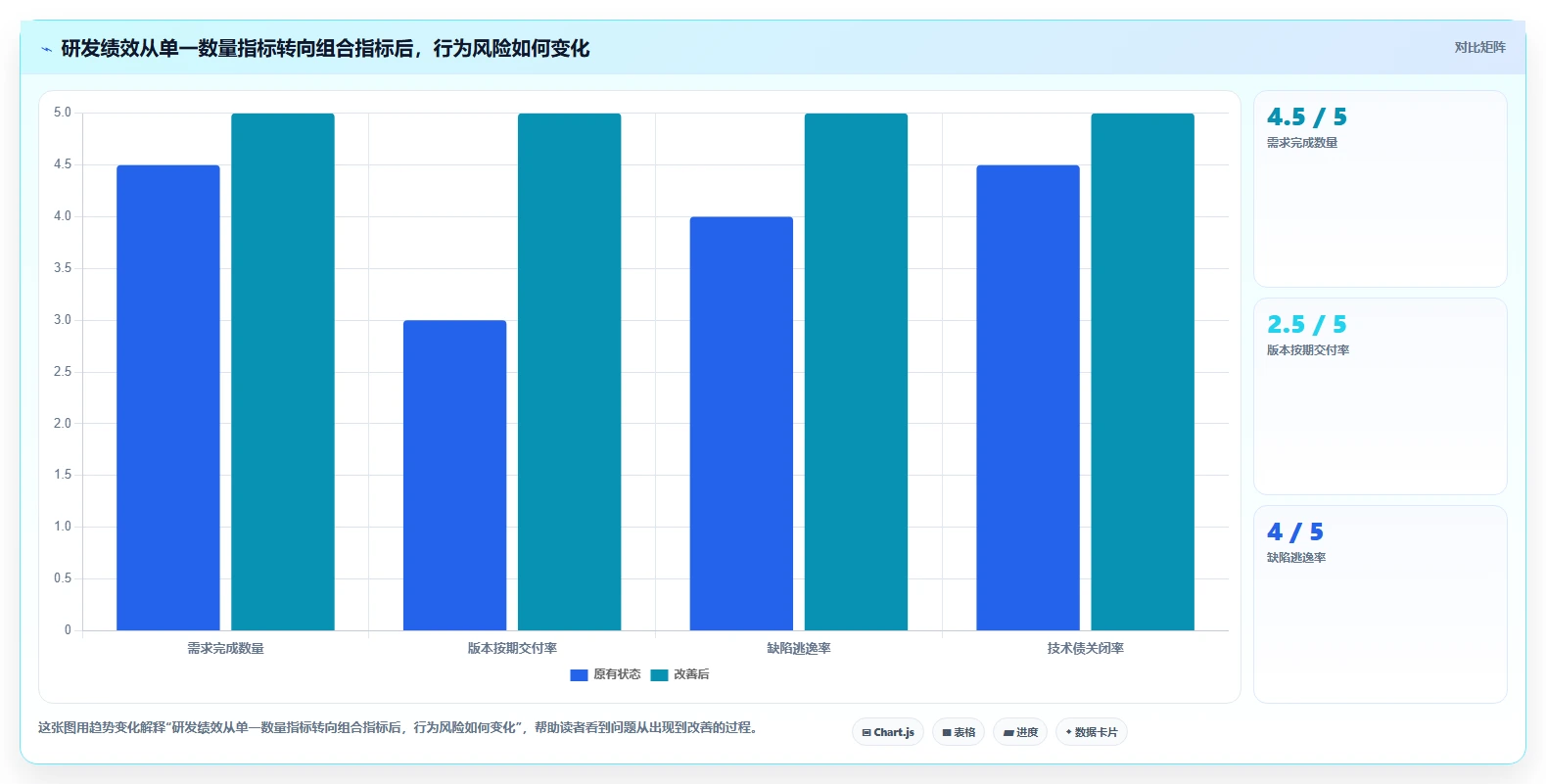Toggle the 改善后 legend item
Screen dimensions: 1546x784
point(679,674)
